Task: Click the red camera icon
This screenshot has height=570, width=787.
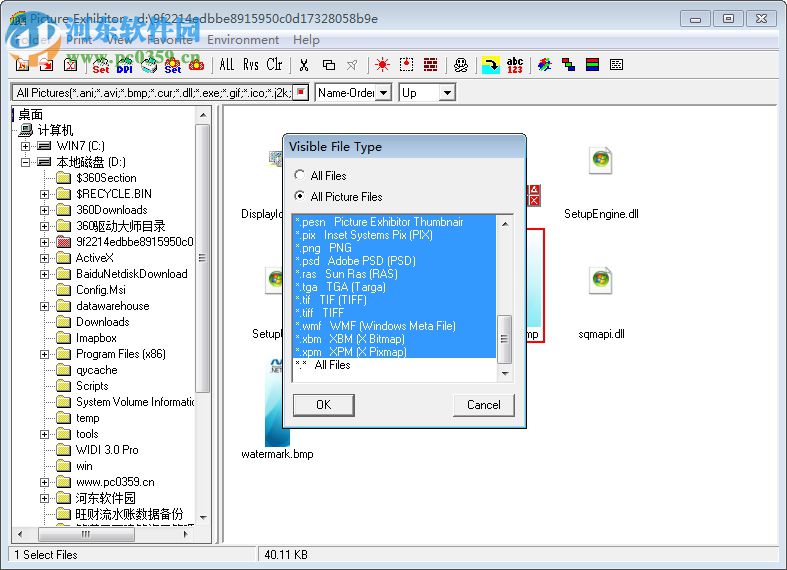Action: (196, 65)
